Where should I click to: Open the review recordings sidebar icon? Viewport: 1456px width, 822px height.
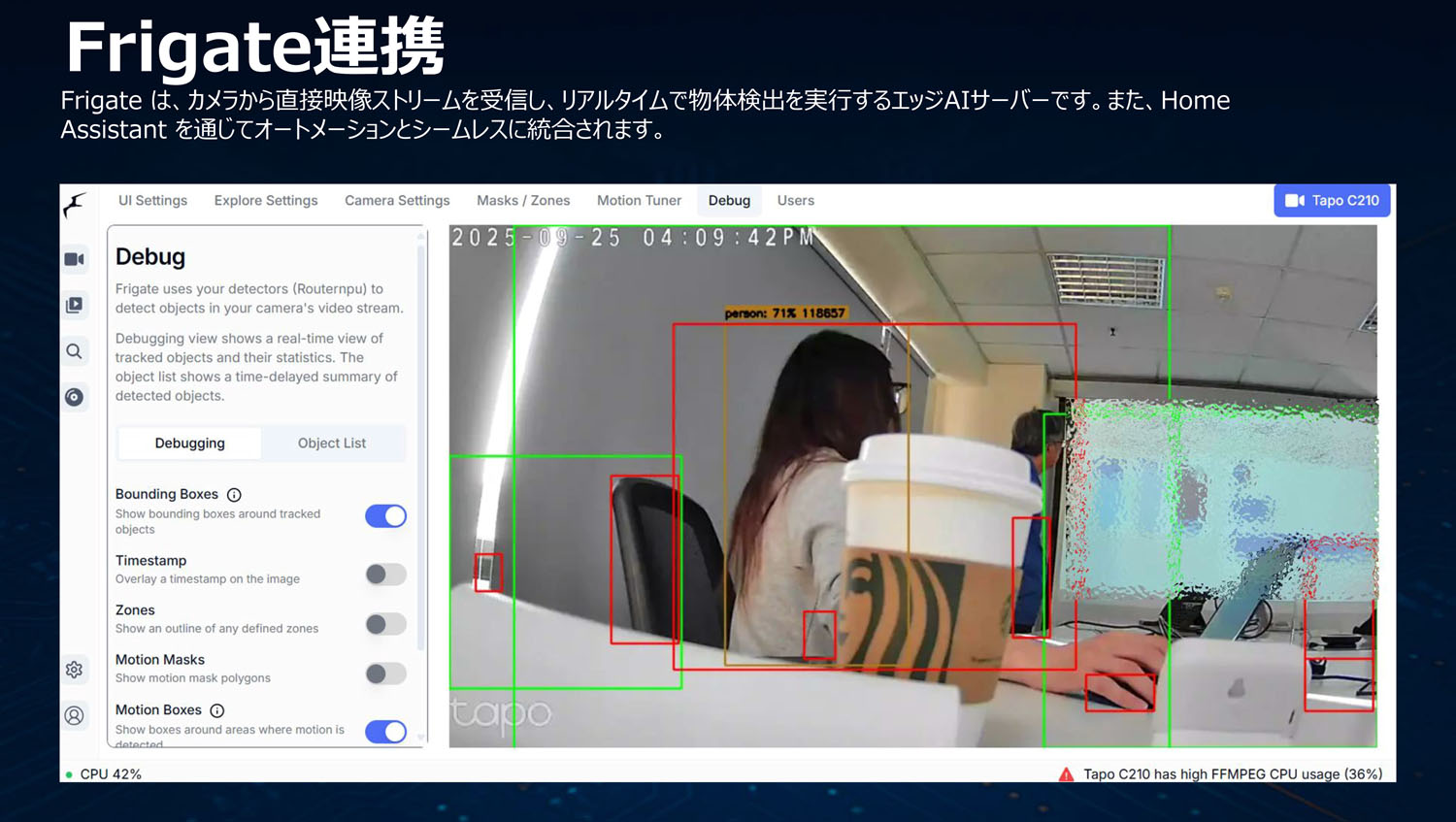click(75, 305)
